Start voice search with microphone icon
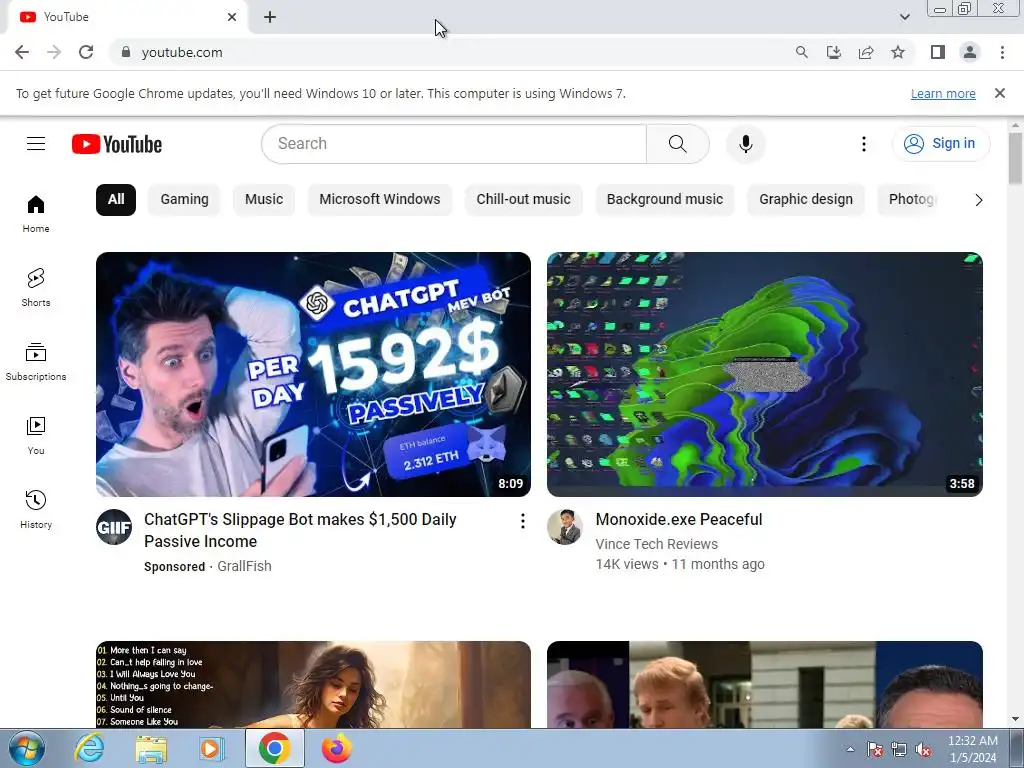The width and height of the screenshot is (1024, 768). [745, 144]
